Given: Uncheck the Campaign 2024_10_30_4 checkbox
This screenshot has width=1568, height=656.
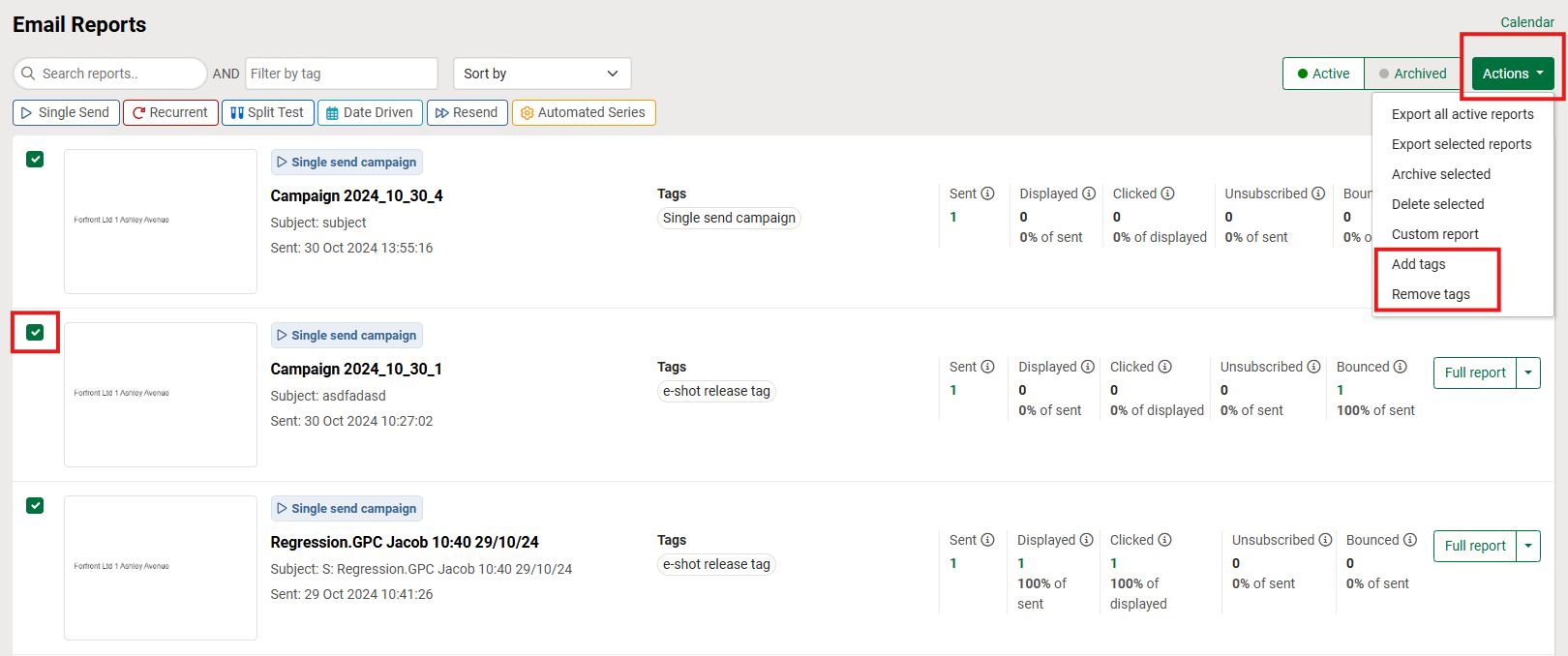Looking at the screenshot, I should 35,160.
